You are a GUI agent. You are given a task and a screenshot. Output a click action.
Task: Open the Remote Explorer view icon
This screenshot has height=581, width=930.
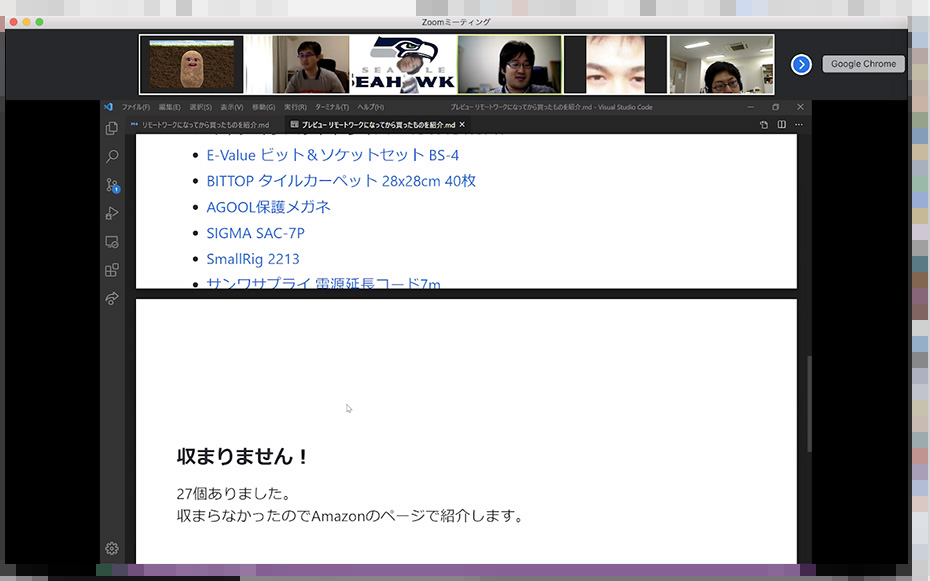112,242
